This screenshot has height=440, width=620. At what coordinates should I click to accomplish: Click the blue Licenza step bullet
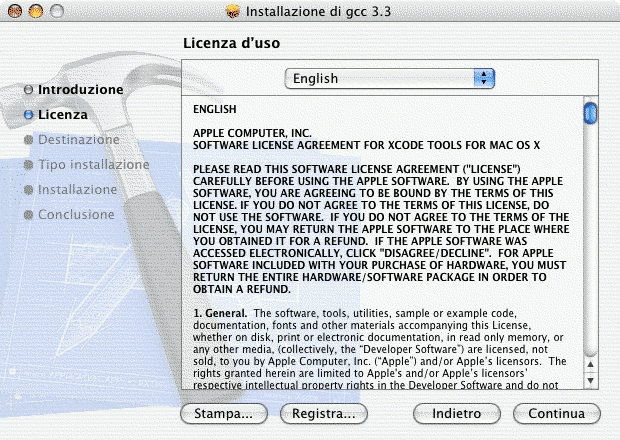(28, 115)
